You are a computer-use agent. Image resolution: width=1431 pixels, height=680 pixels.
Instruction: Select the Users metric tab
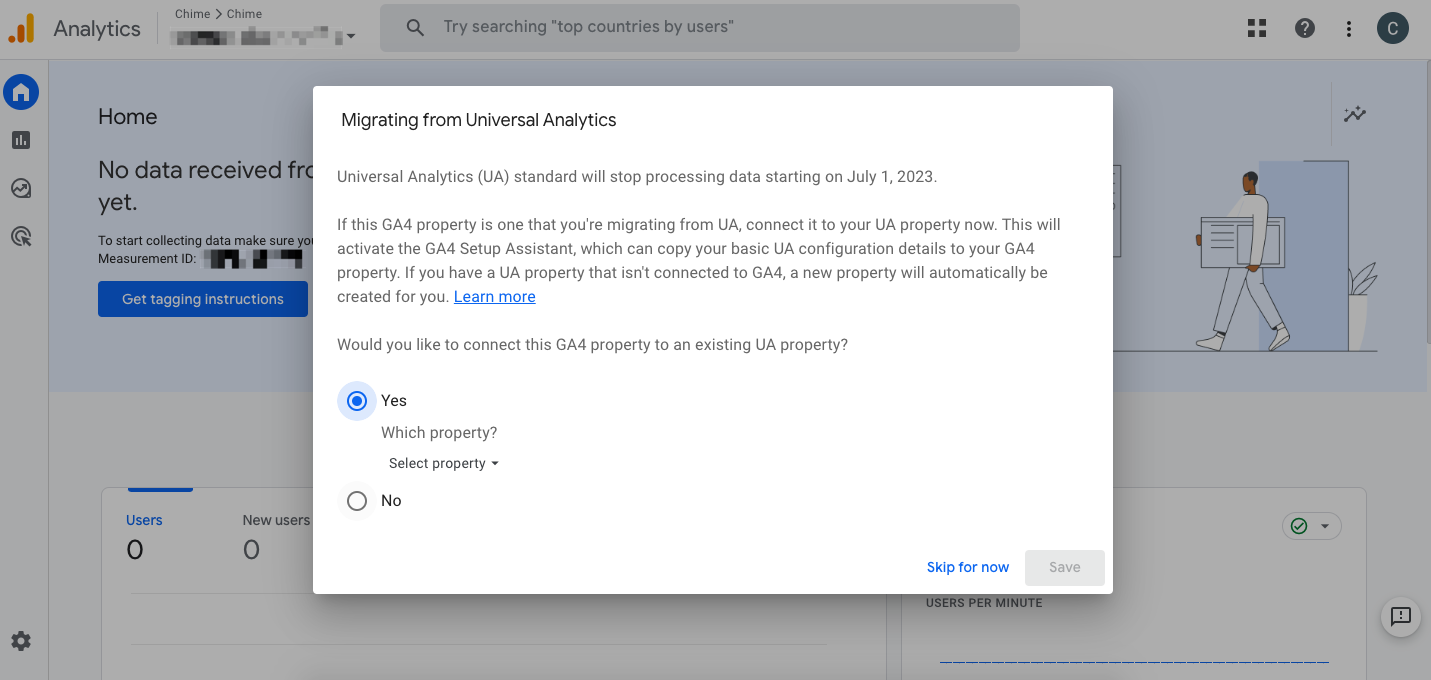pyautogui.click(x=144, y=520)
